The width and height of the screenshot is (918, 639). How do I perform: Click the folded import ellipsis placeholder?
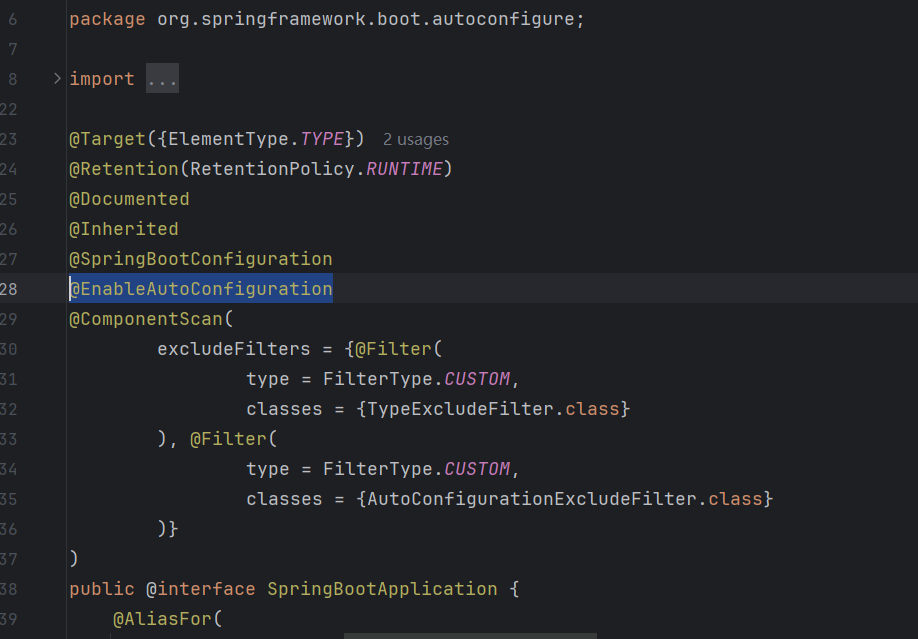click(162, 79)
